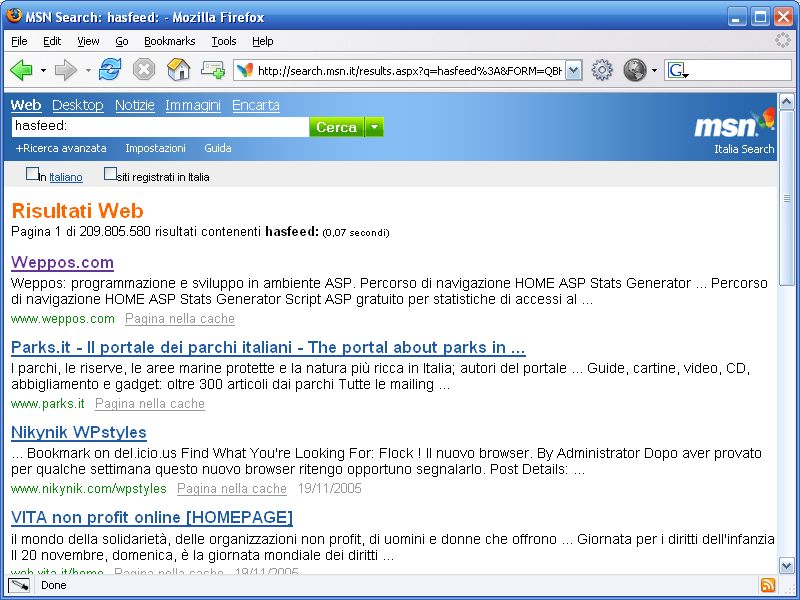This screenshot has width=800, height=600.
Task: Click the green Back arrow button
Action: [x=21, y=70]
